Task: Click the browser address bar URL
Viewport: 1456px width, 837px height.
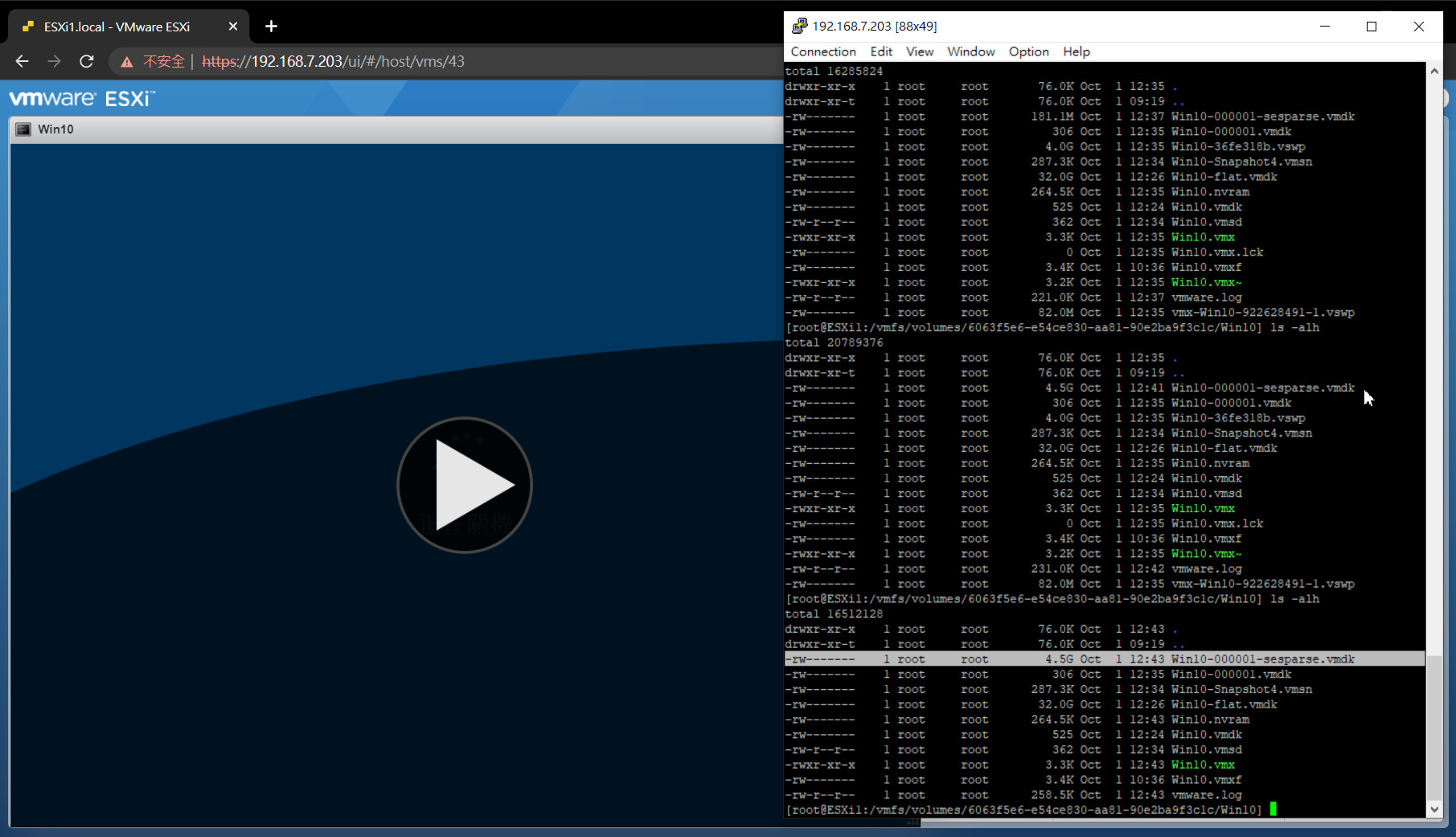Action: [333, 61]
